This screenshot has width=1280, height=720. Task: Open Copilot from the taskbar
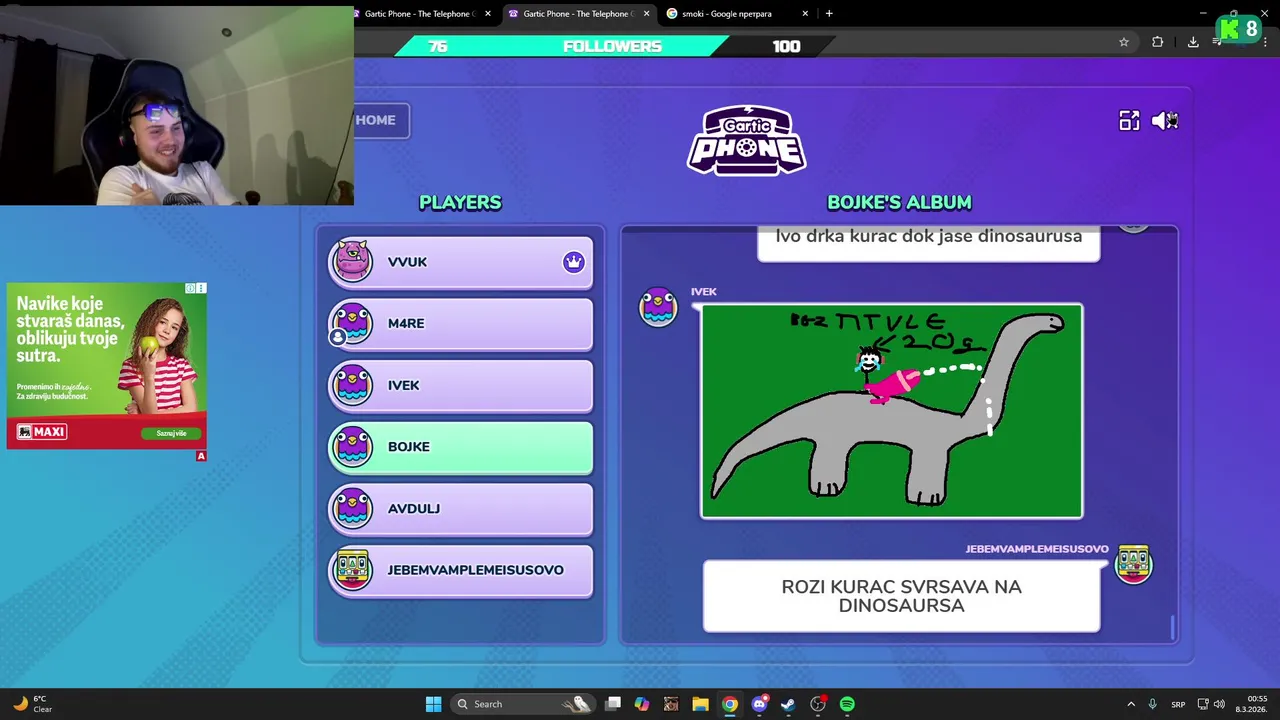[642, 704]
